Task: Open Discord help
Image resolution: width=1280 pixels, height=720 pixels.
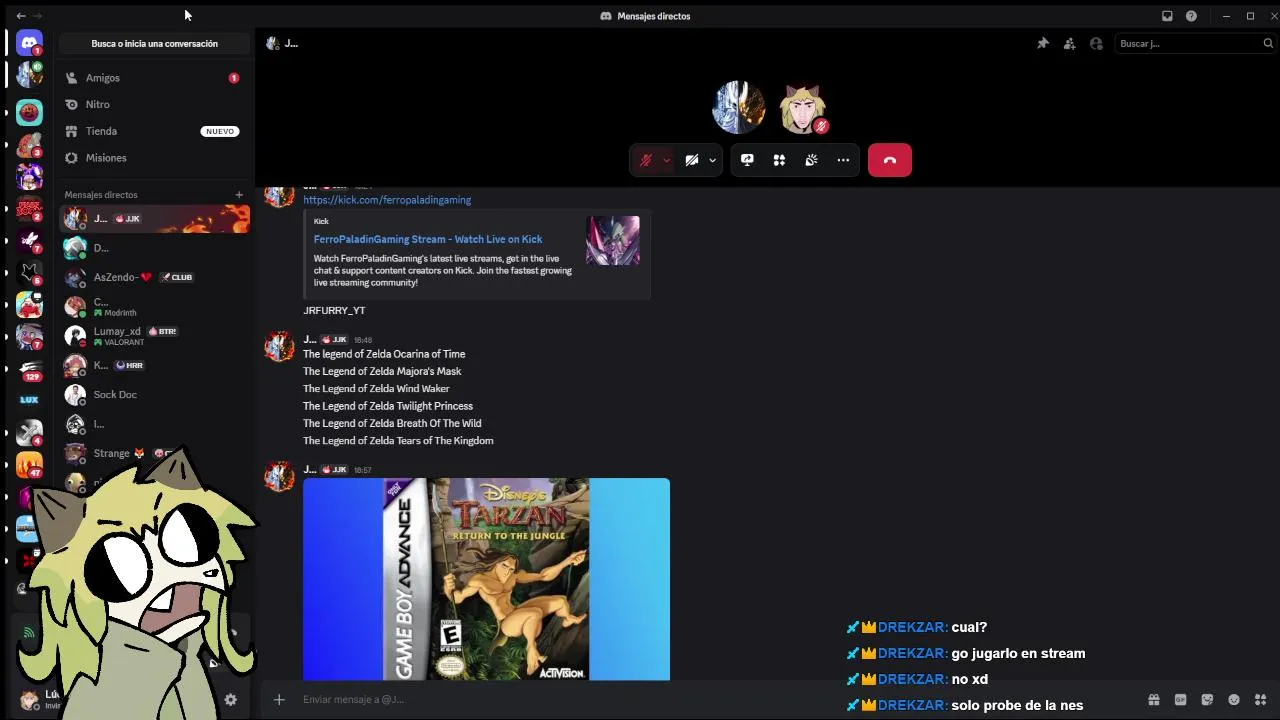Action: pyautogui.click(x=1191, y=16)
